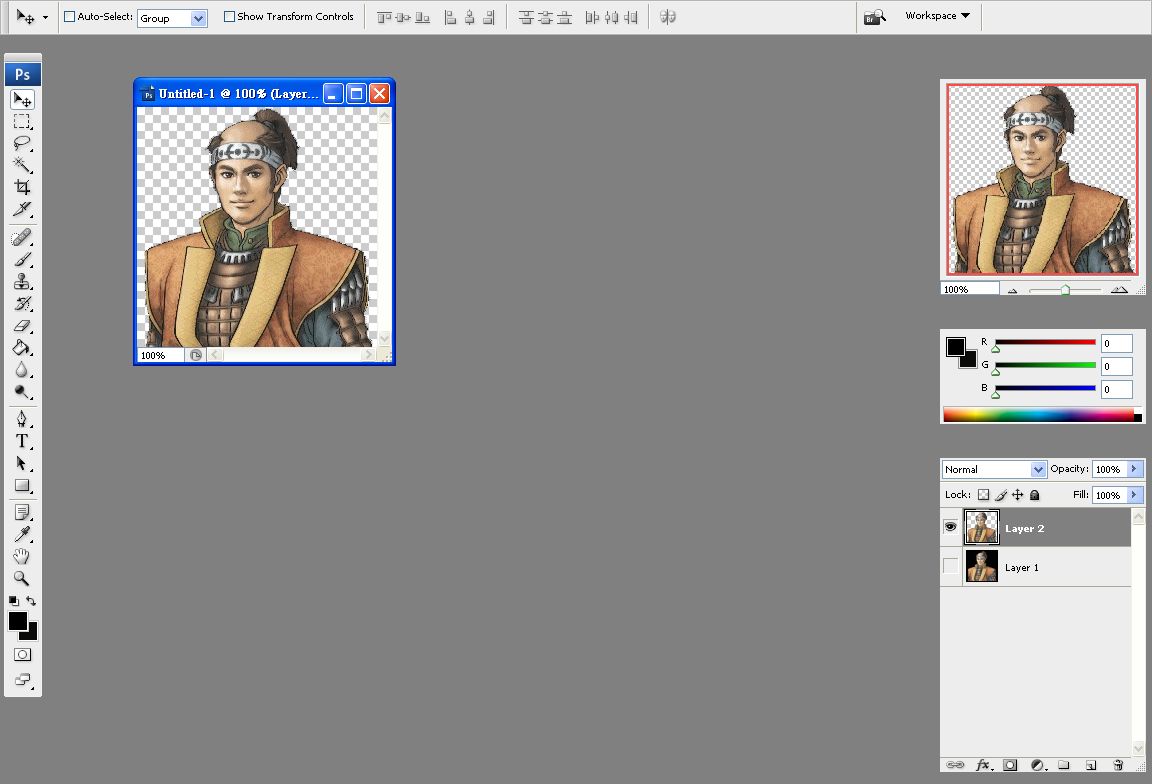The height and width of the screenshot is (784, 1152).
Task: Select the Dodge tool
Action: [x=22, y=392]
